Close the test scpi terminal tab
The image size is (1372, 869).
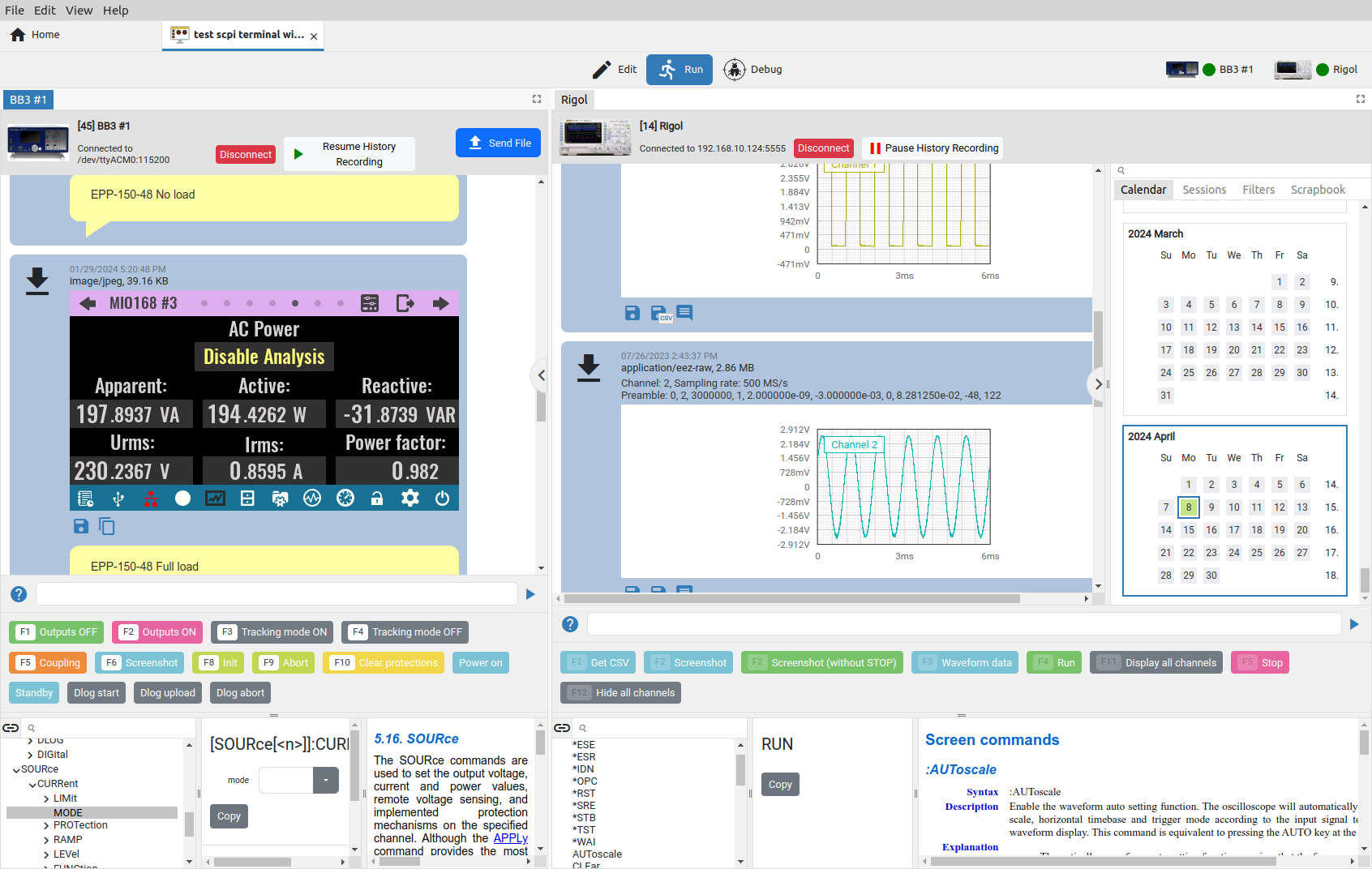point(314,36)
